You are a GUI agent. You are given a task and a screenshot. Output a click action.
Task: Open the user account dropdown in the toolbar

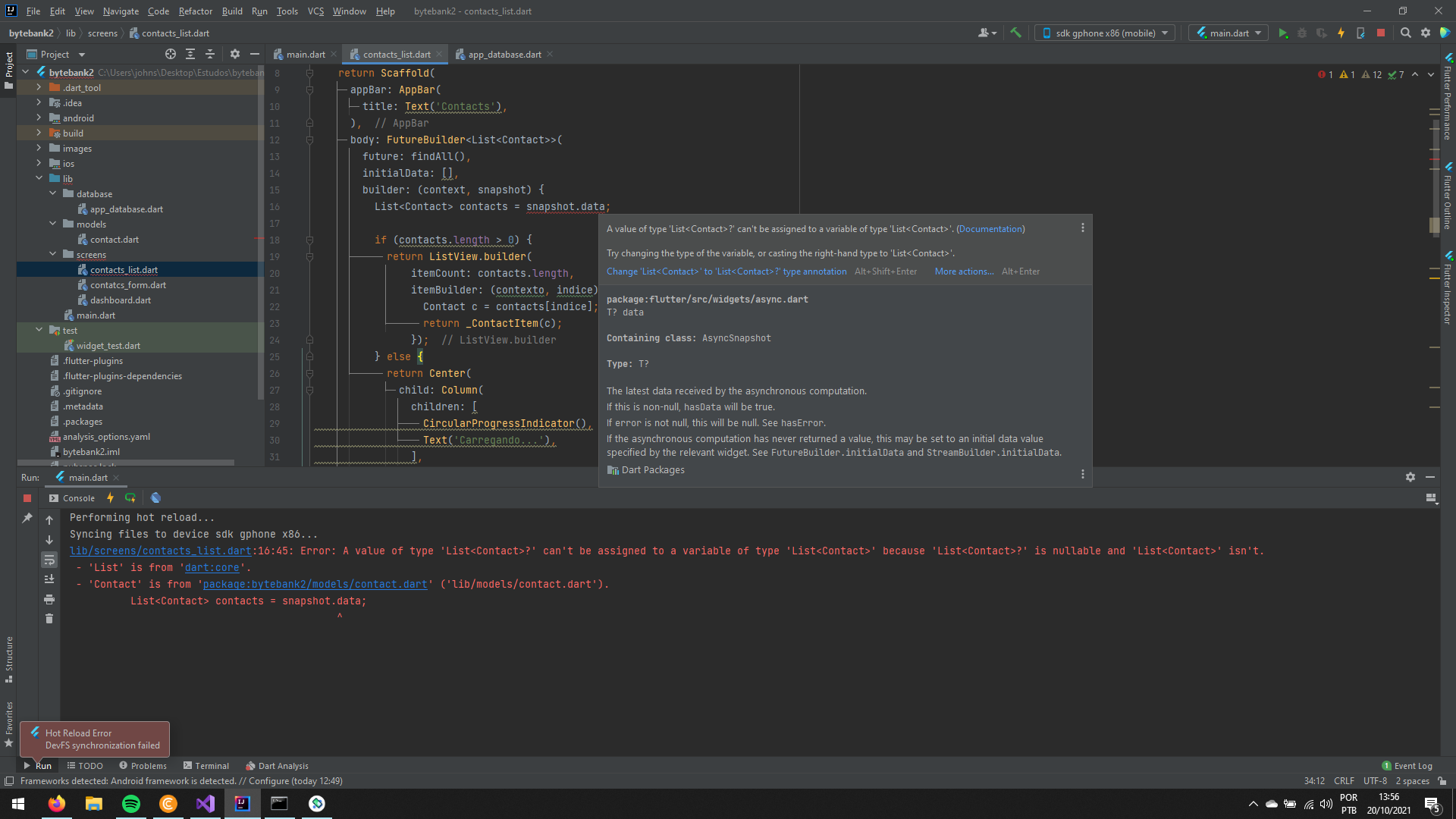point(987,33)
